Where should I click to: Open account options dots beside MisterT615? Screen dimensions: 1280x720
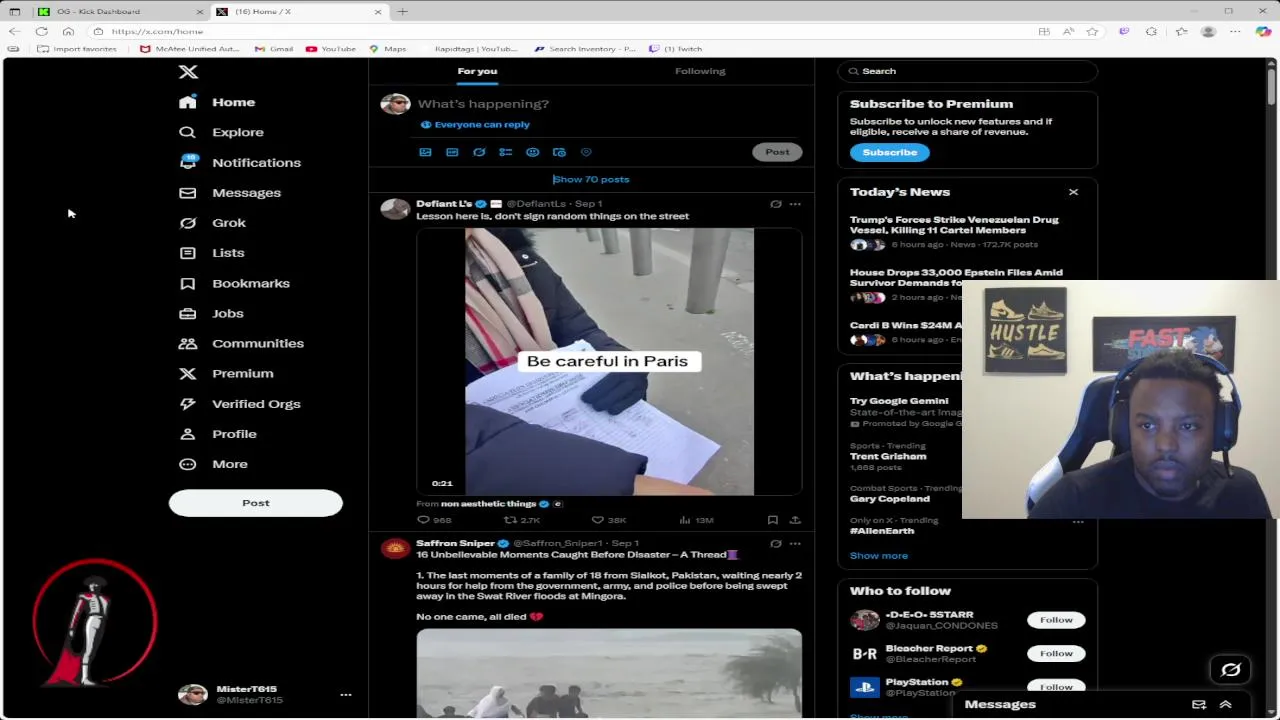(x=346, y=694)
